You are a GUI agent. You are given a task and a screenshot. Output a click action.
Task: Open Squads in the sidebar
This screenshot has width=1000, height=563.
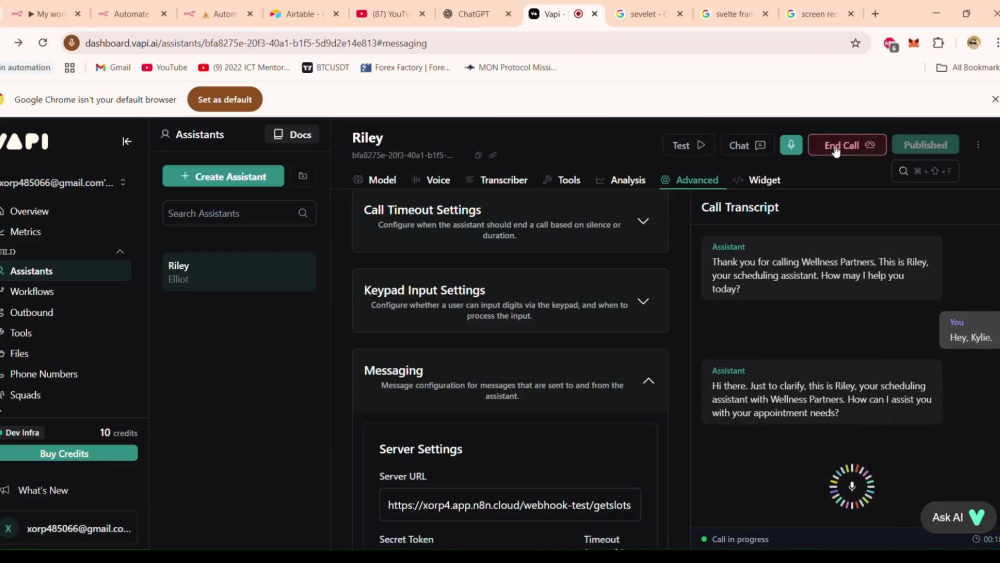[25, 395]
